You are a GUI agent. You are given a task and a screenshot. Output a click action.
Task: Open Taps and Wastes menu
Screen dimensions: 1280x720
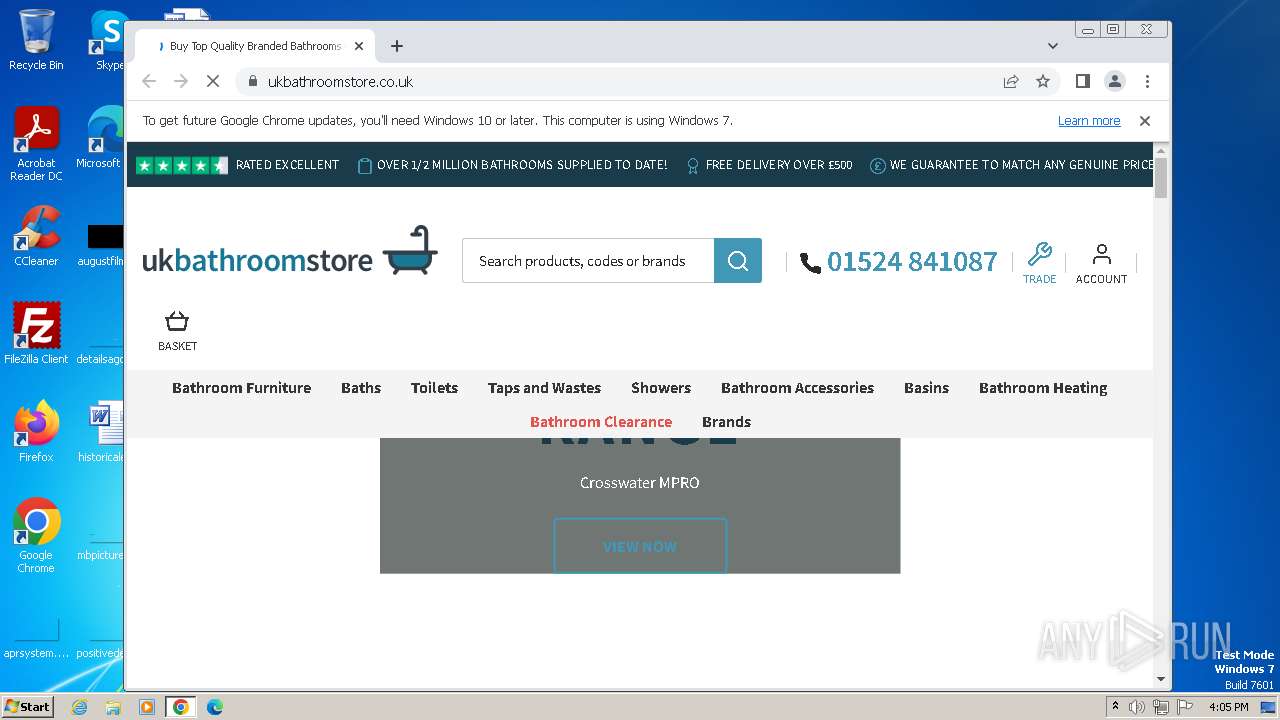544,388
